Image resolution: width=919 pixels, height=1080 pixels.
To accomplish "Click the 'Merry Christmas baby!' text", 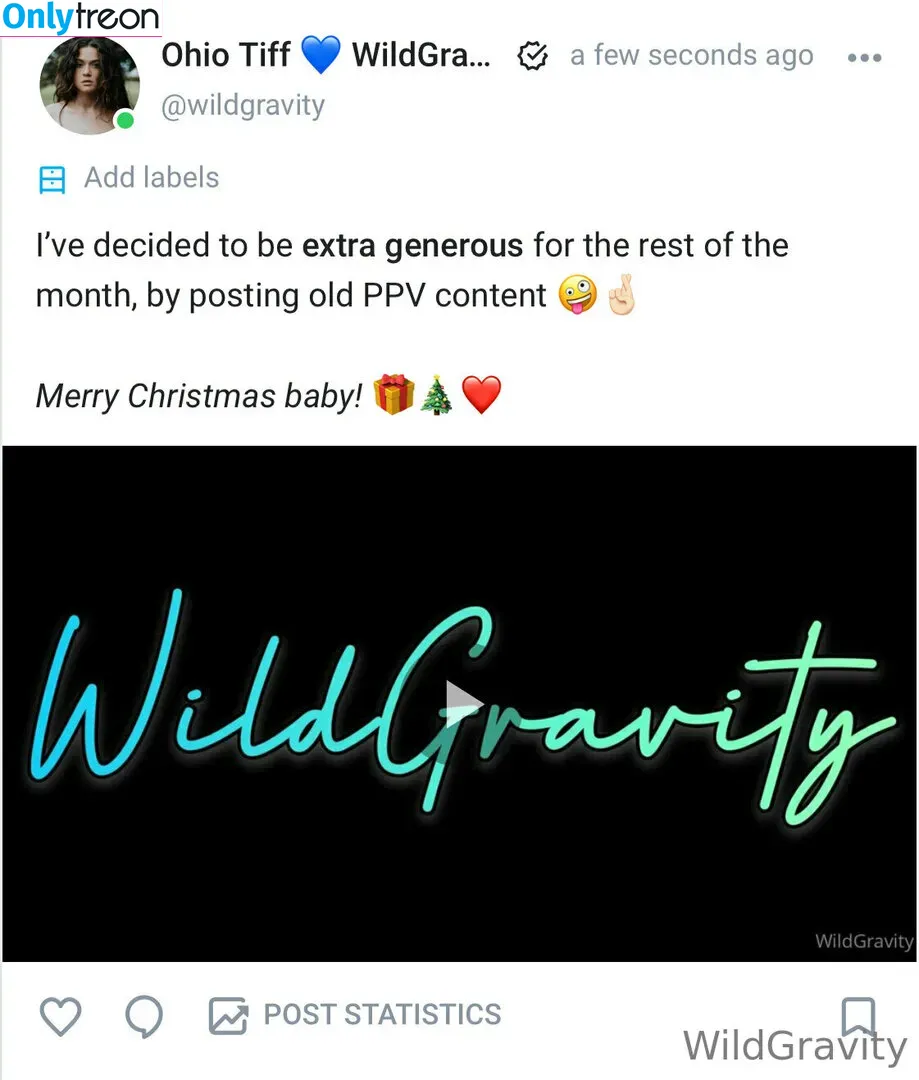I will (199, 396).
